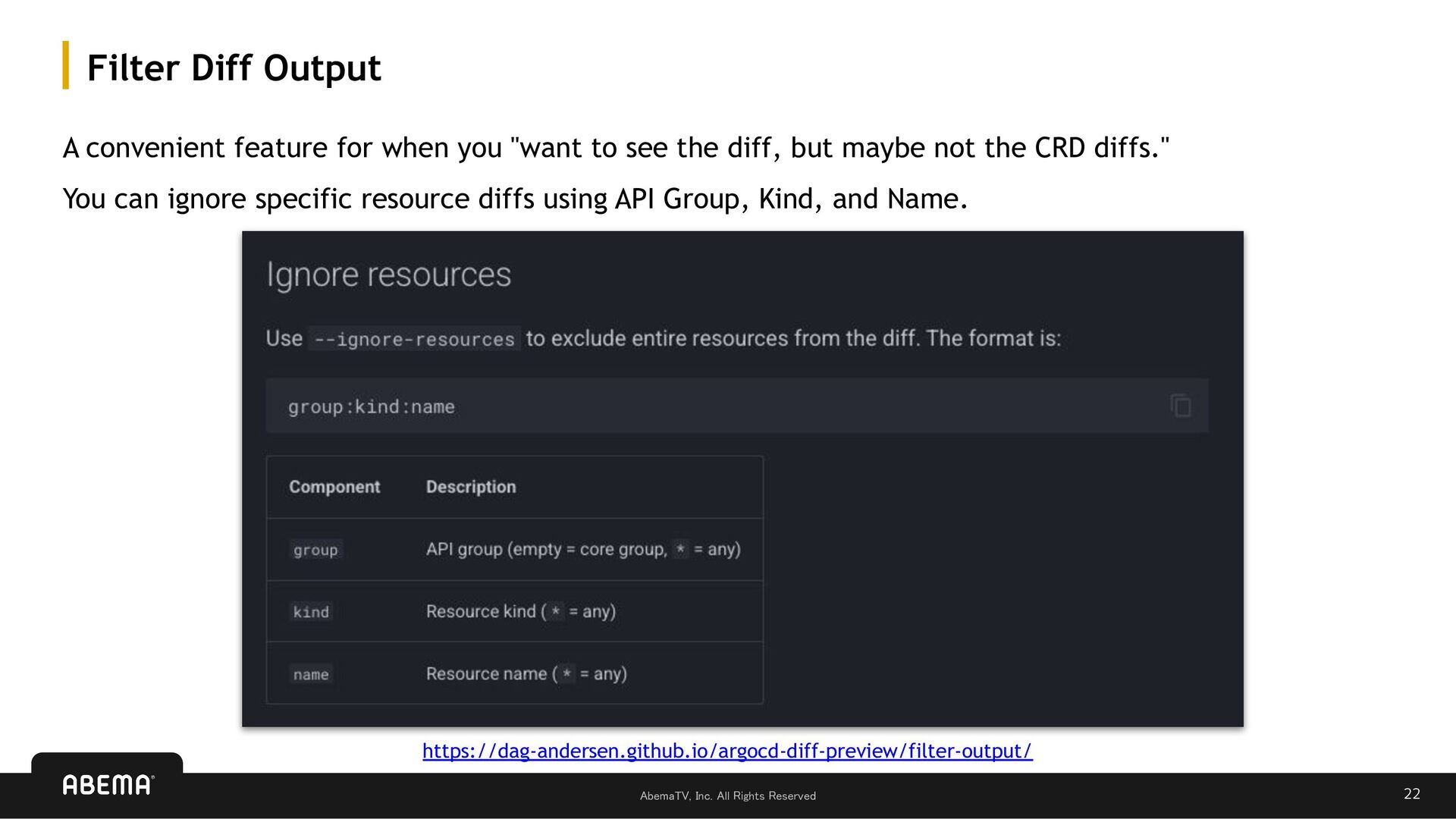
Task: Click the 'Component' table column header
Action: 334,487
